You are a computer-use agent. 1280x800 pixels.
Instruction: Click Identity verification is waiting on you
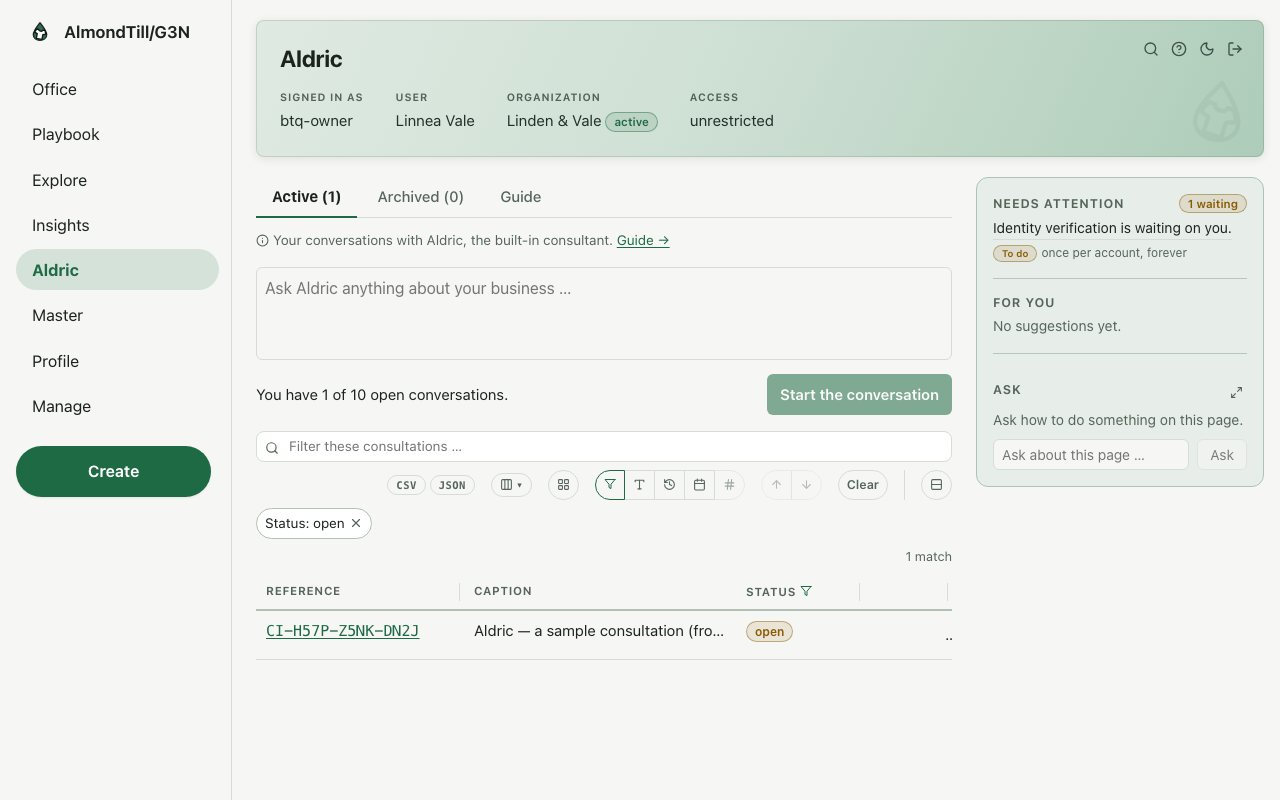click(1112, 228)
